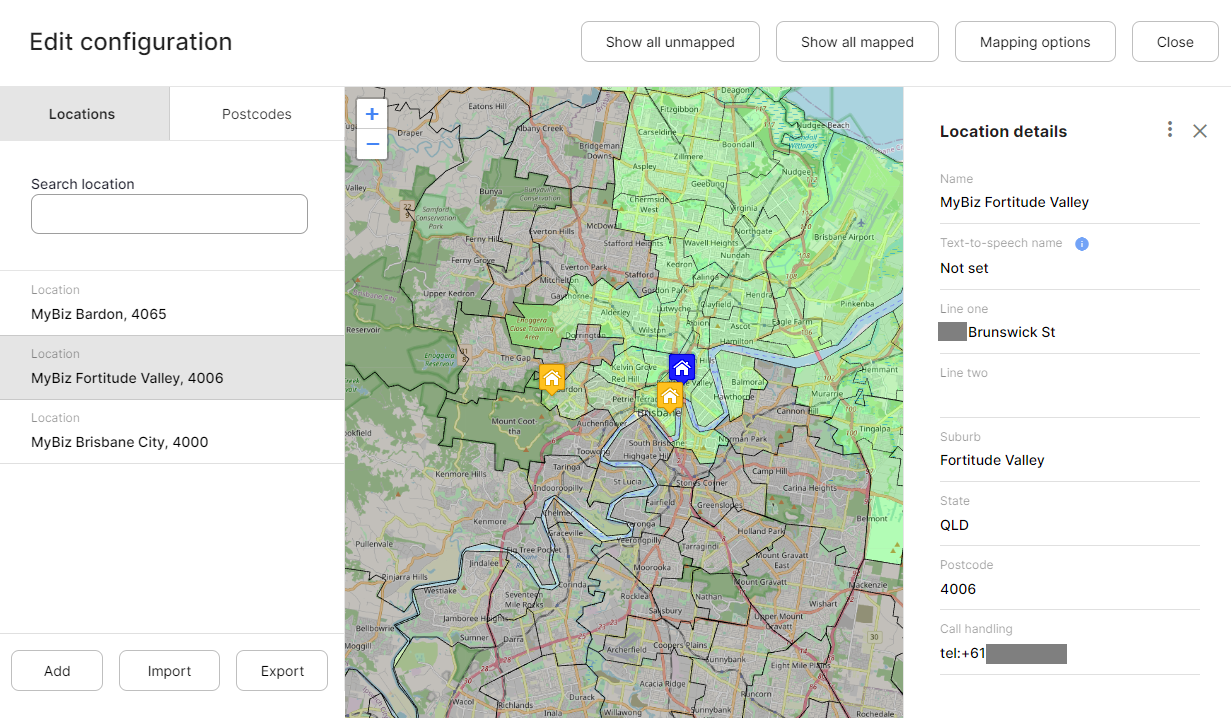Click the blue Fortitude Valley map marker
1231x718 pixels.
[681, 367]
